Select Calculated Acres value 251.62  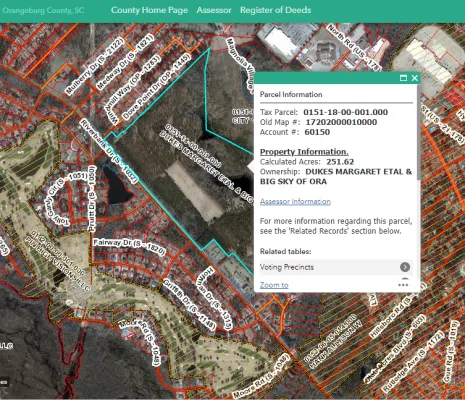pos(340,162)
